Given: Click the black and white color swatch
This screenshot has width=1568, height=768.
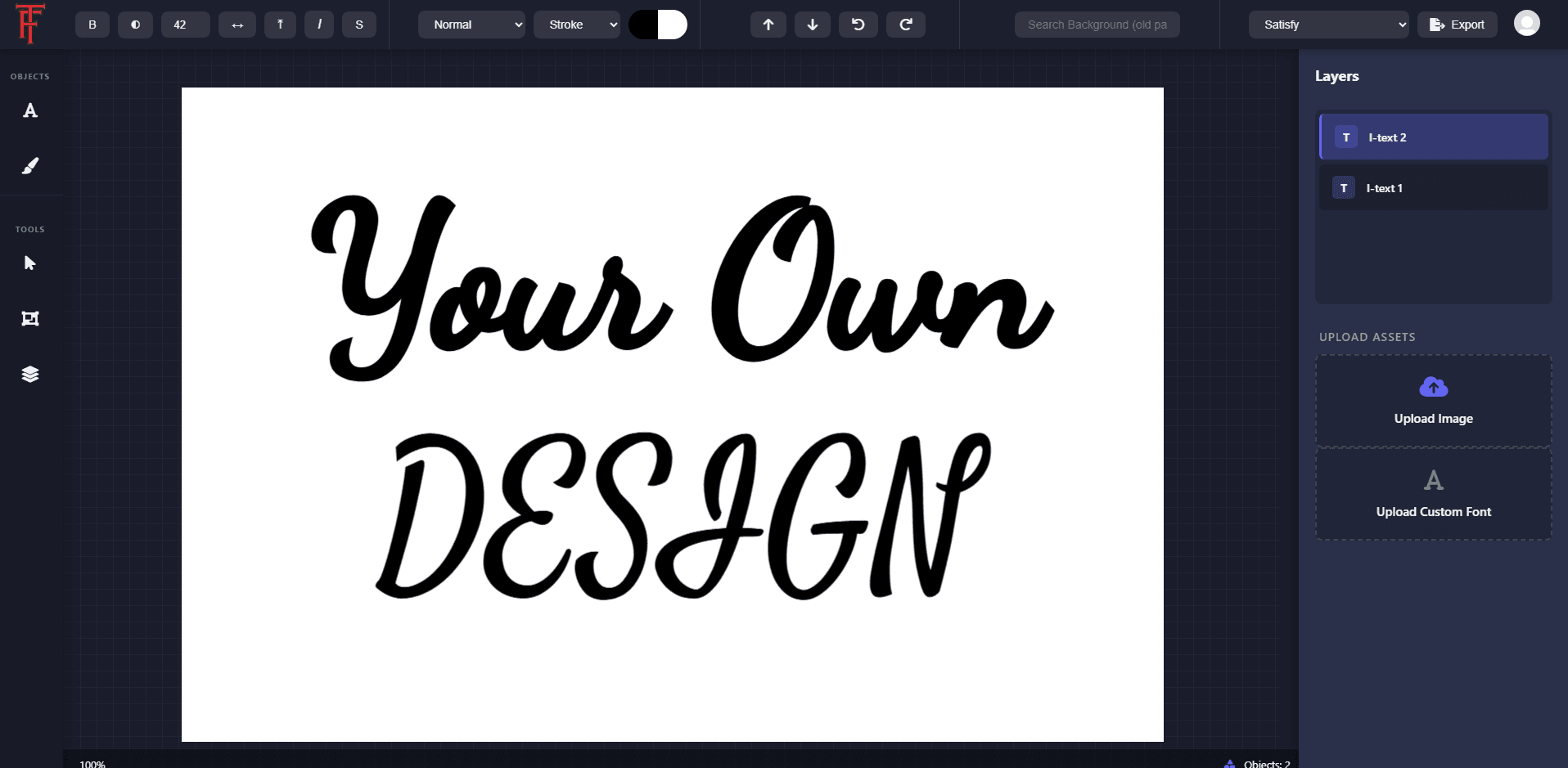Looking at the screenshot, I should [658, 25].
